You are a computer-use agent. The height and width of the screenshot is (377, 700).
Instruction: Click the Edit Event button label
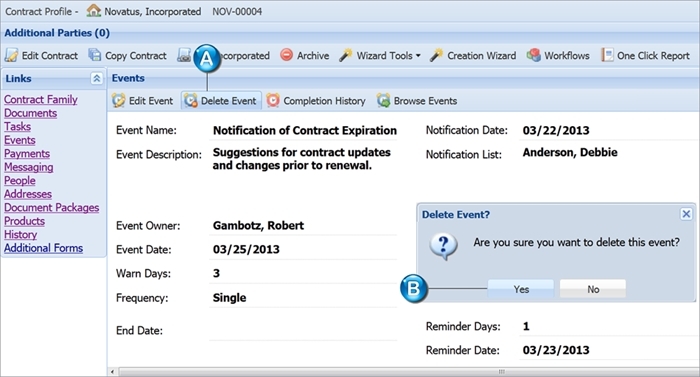[151, 101]
